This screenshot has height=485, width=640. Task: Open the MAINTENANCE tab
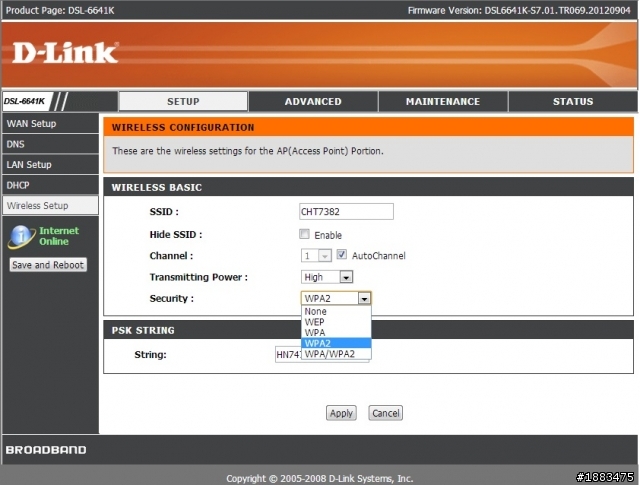(443, 102)
